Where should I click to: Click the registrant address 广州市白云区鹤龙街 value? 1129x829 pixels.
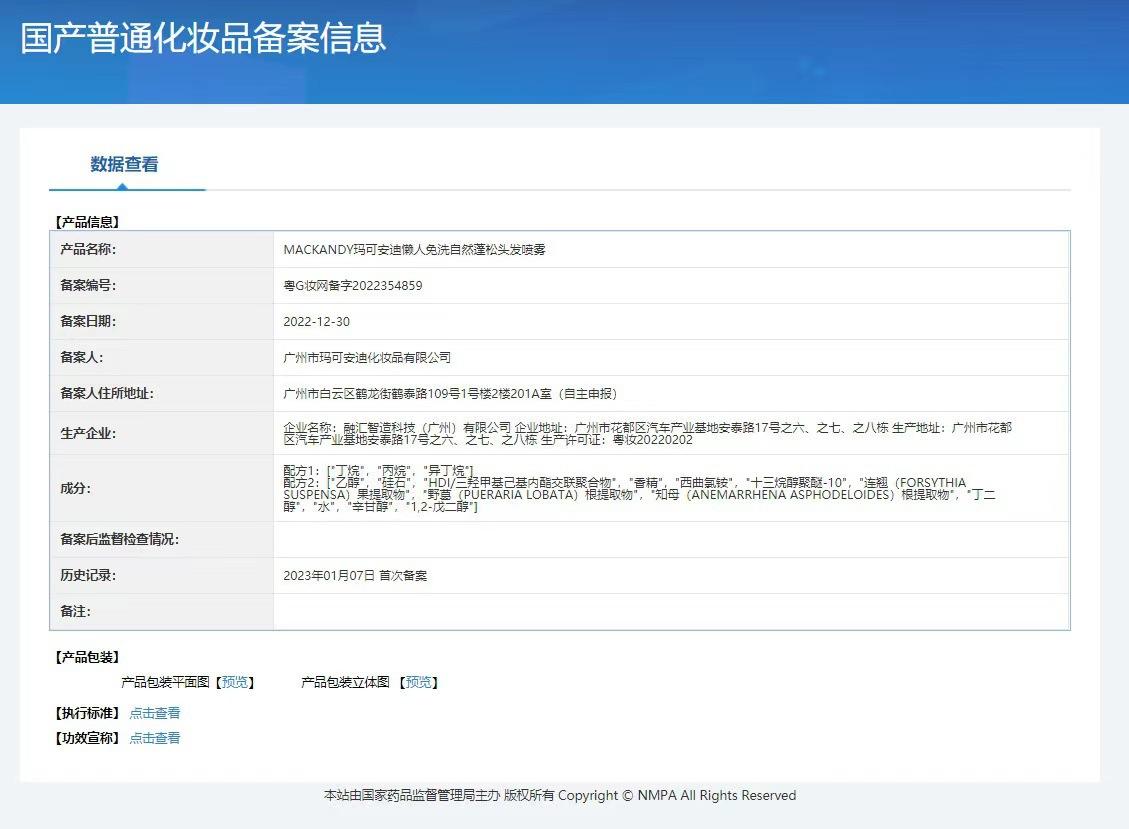pos(450,394)
